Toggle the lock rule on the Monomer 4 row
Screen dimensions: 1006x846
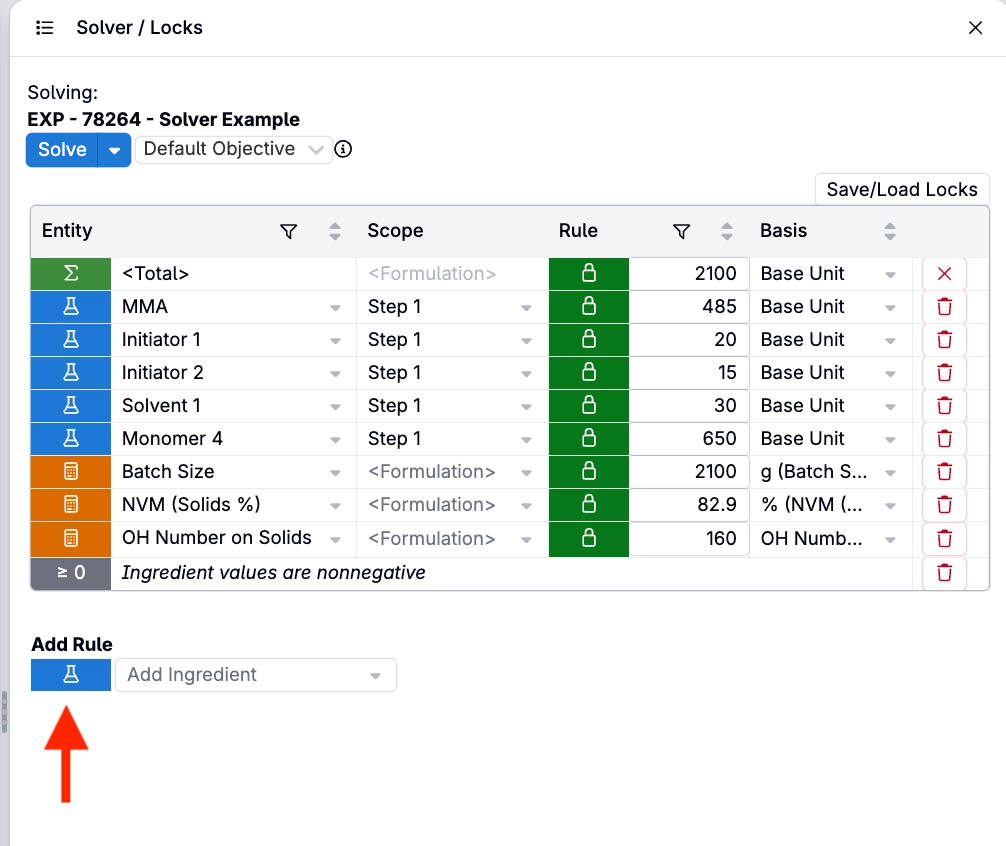(x=588, y=439)
